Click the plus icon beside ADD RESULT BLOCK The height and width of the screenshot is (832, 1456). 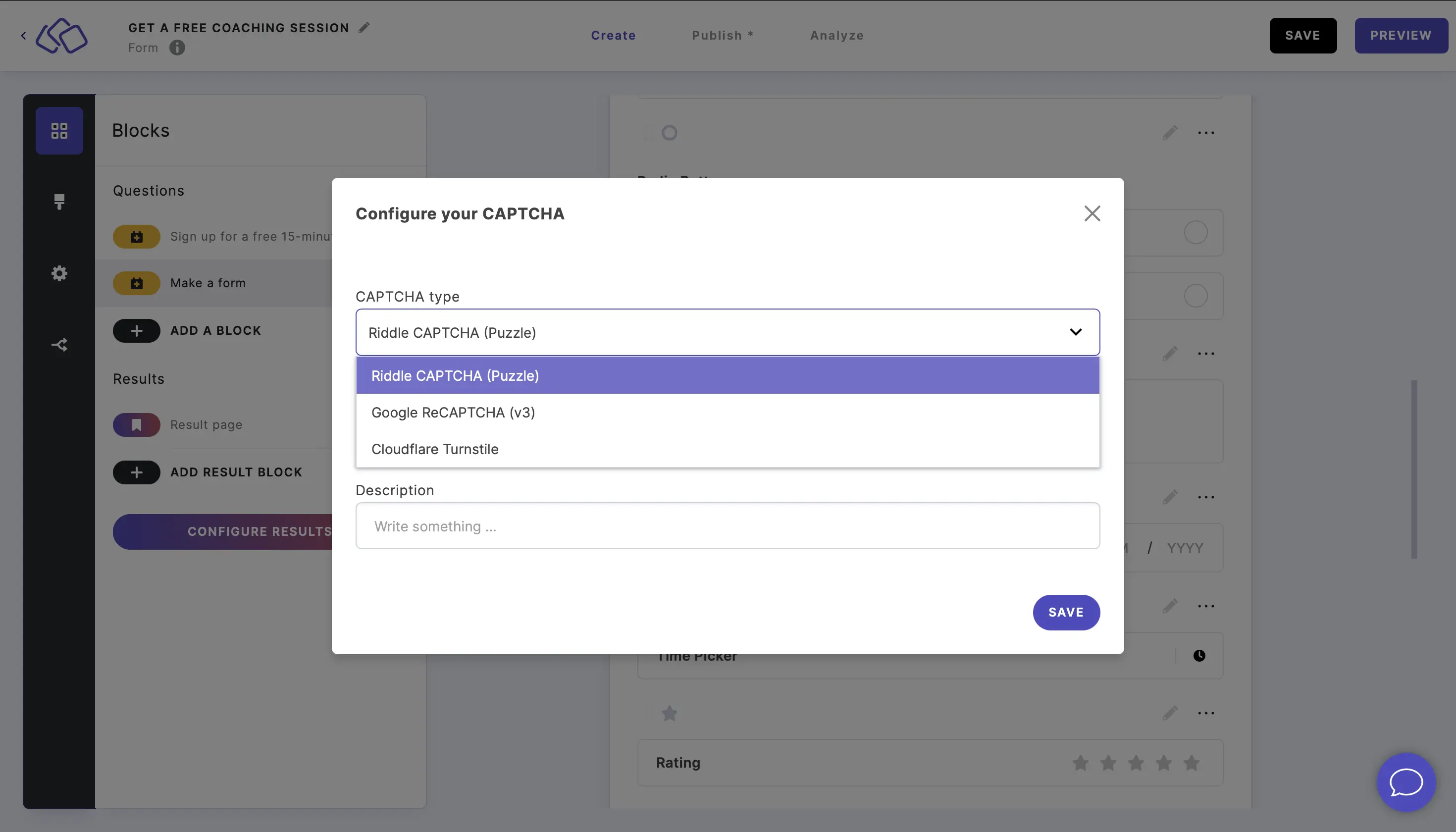click(x=137, y=472)
